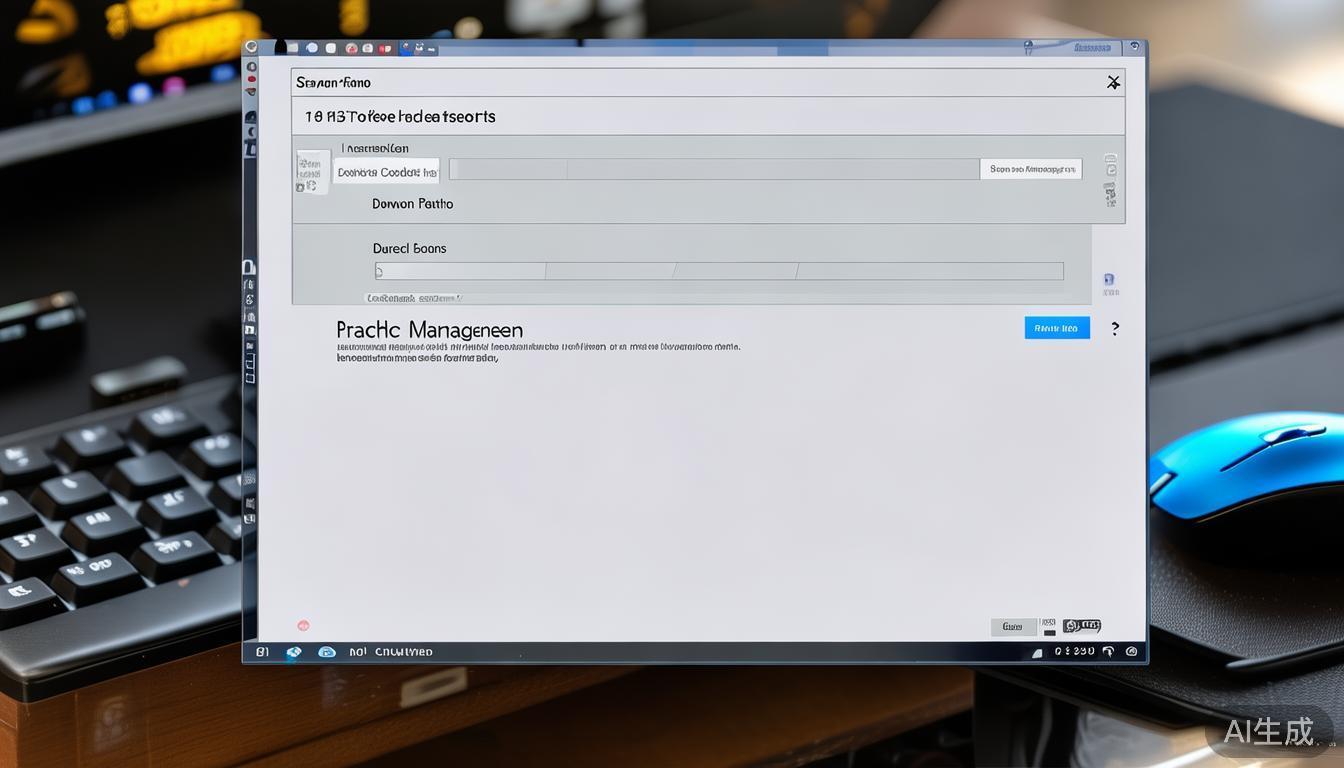
Task: Click the dark outlined badge icon at bottom right
Action: pos(1081,626)
